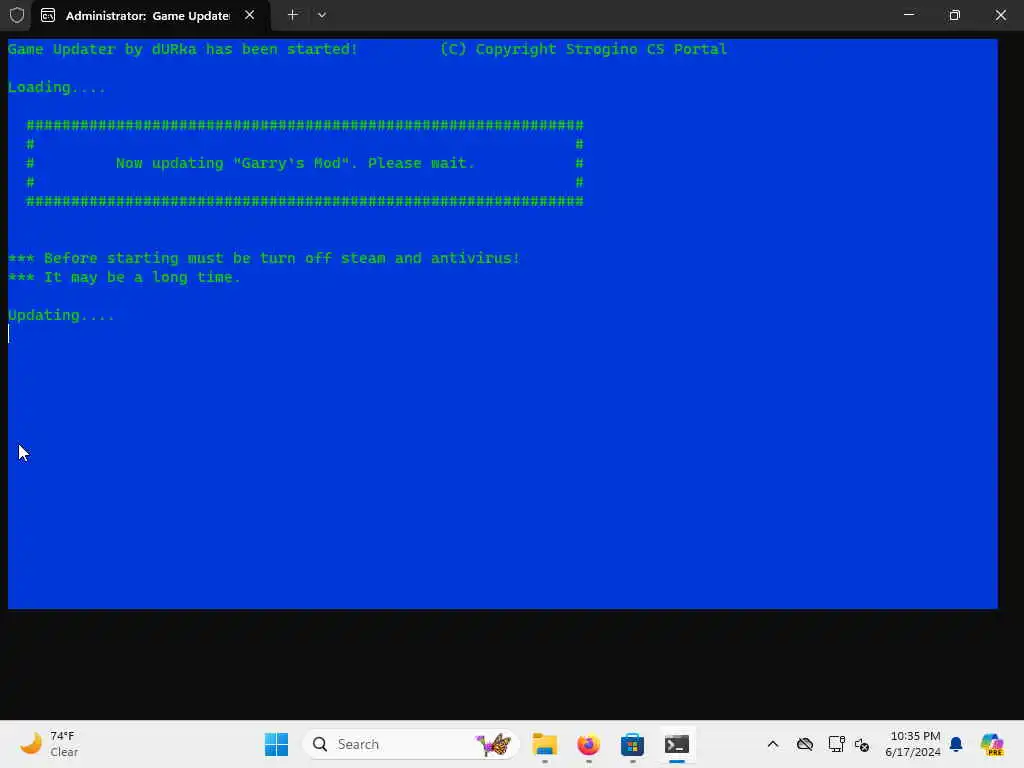Open Copilot preview from the taskbar
1024x768 pixels.
point(992,744)
